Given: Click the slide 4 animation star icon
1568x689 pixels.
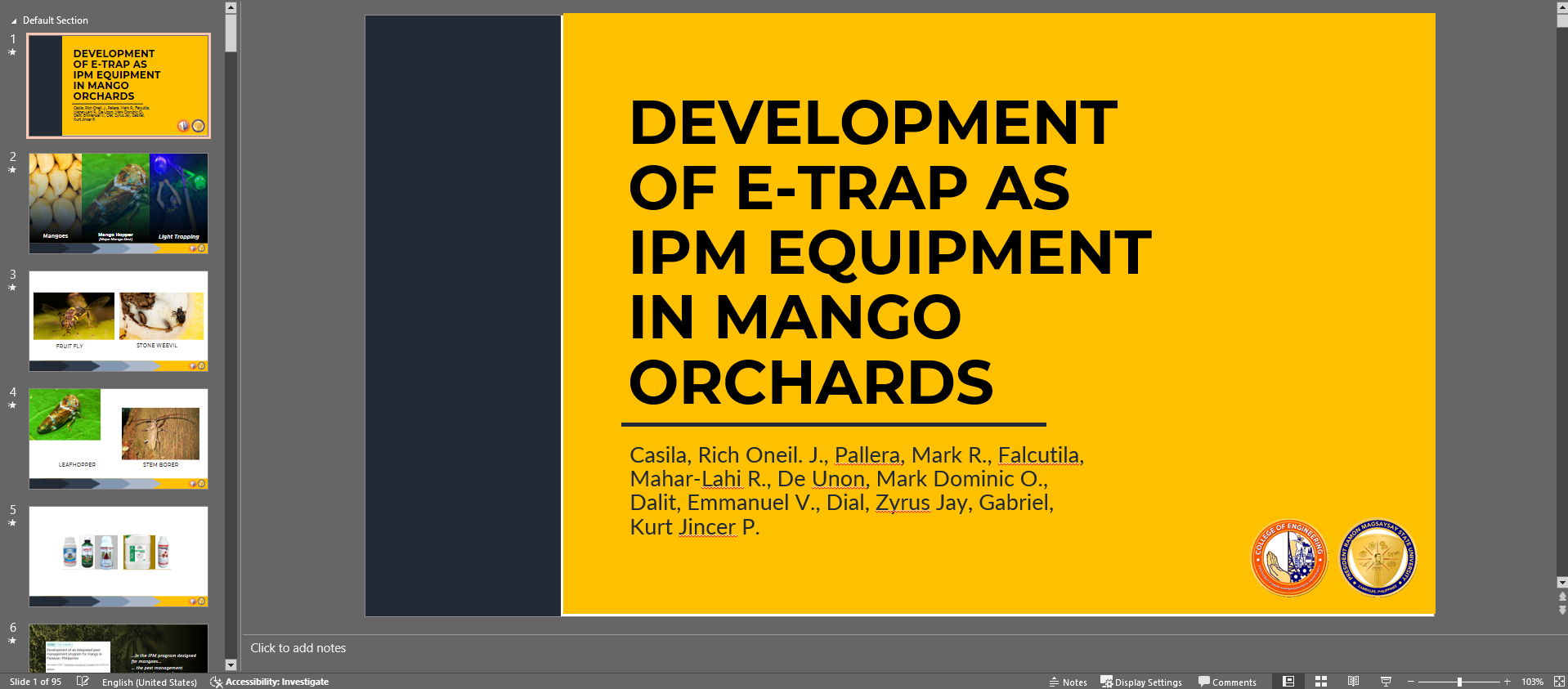Looking at the screenshot, I should pyautogui.click(x=12, y=405).
